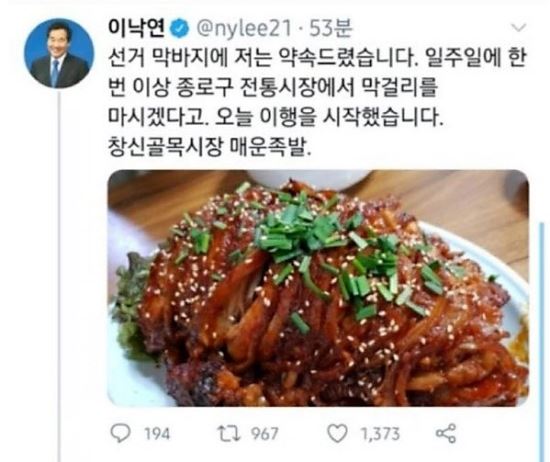550x462 pixels.
Task: Open the 이낙연 display name link
Action: pos(137,28)
